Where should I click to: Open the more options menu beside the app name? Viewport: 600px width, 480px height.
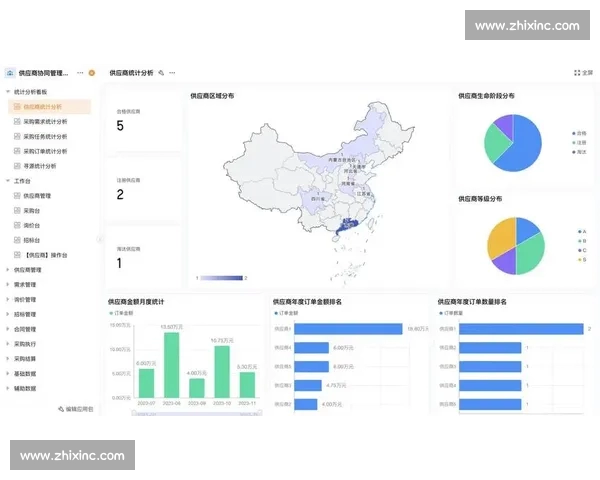point(80,73)
